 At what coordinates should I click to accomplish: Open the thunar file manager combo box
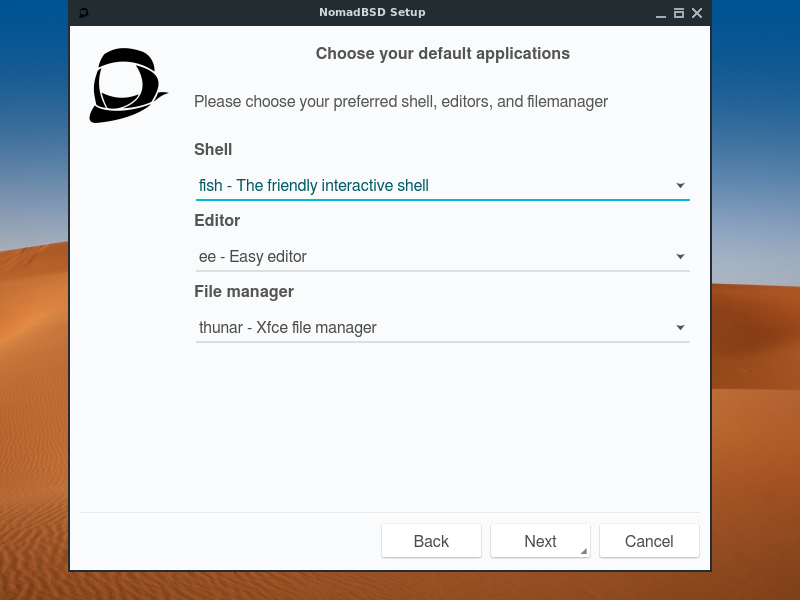click(443, 328)
